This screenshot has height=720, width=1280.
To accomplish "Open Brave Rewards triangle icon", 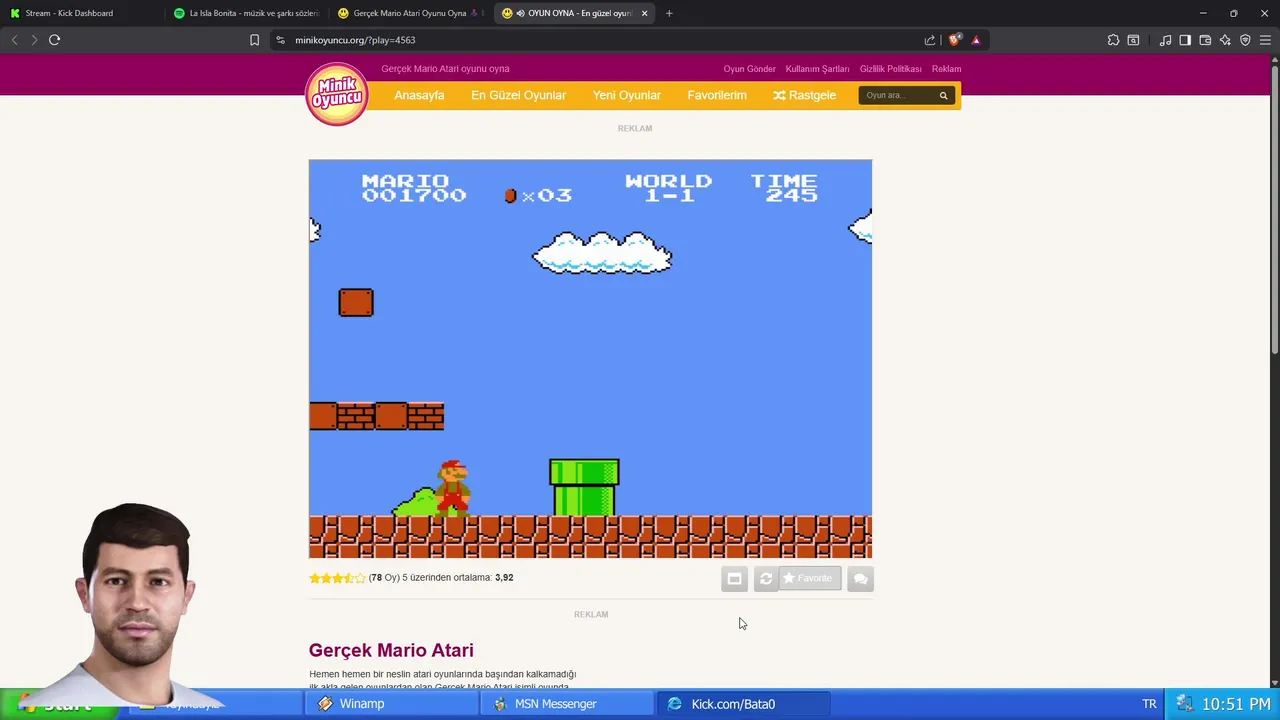I will (x=976, y=40).
